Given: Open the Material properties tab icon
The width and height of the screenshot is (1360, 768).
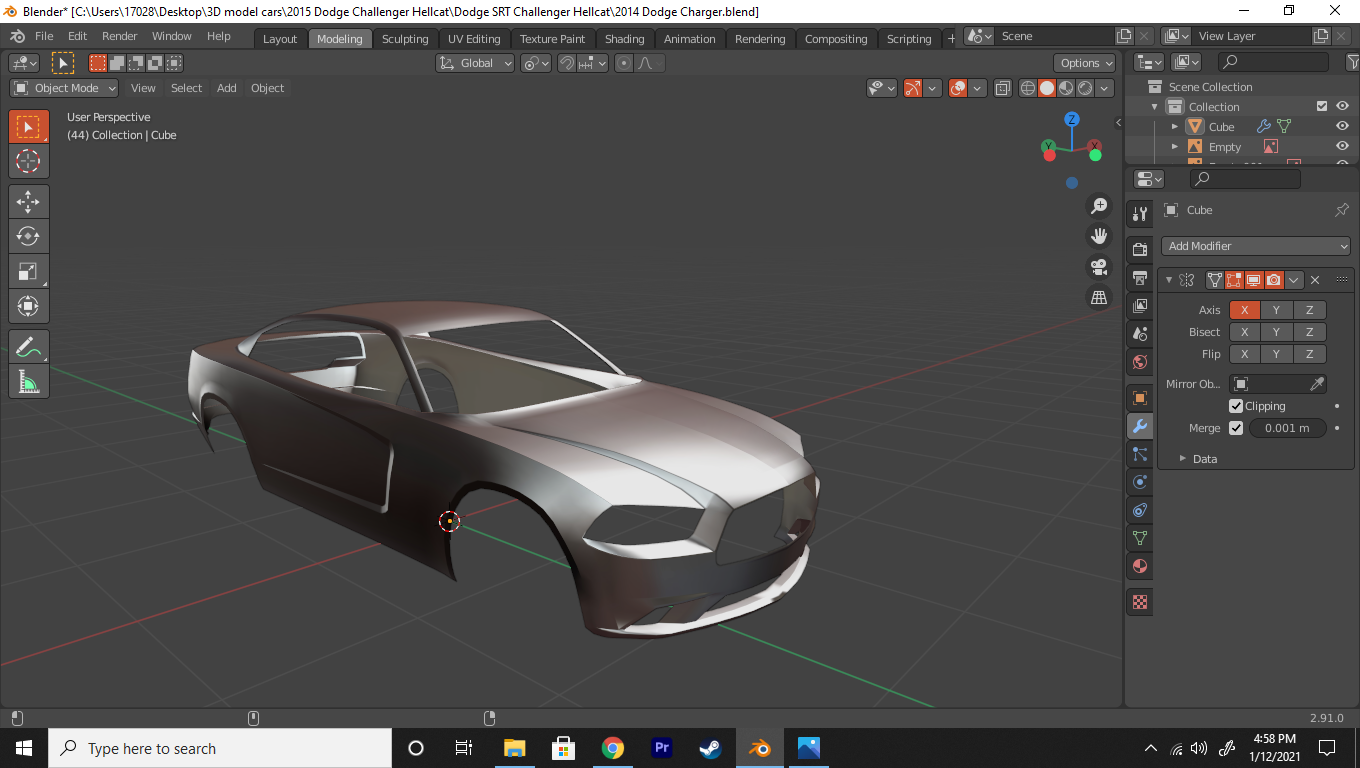Looking at the screenshot, I should tap(1140, 566).
